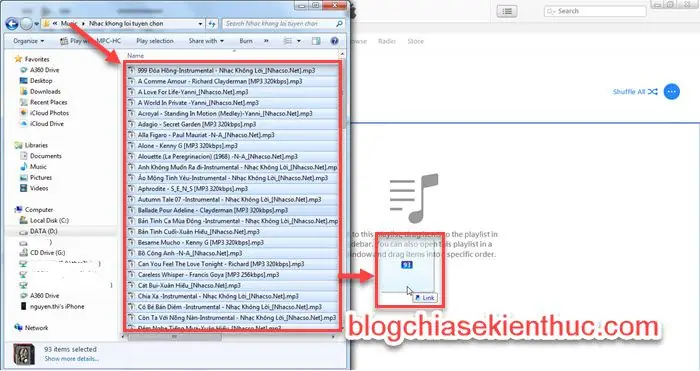This screenshot has height=371, width=700.
Task: Click change your view icon
Action: click(x=288, y=41)
